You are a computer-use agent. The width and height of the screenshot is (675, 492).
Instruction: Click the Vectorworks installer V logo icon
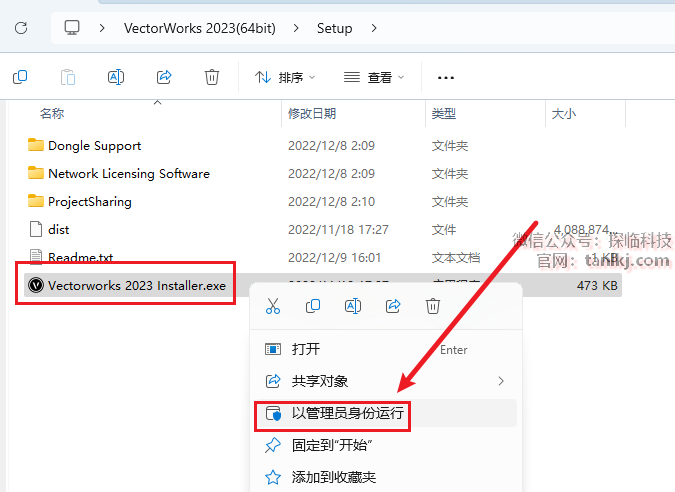(36, 285)
